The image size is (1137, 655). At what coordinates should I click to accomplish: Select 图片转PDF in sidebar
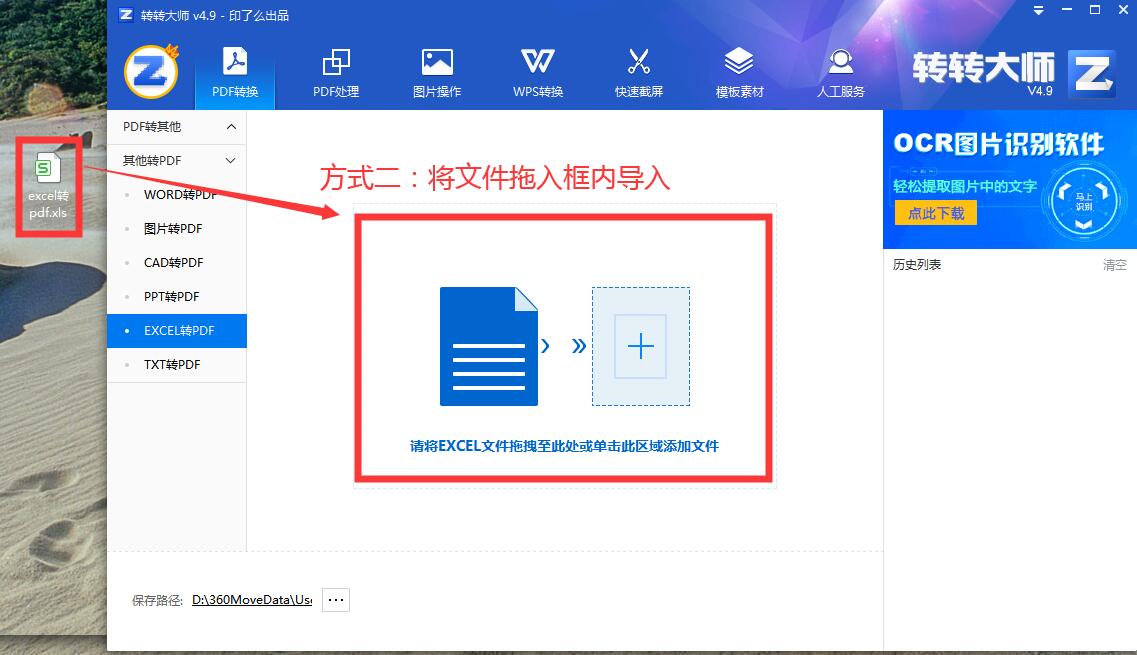pos(177,228)
